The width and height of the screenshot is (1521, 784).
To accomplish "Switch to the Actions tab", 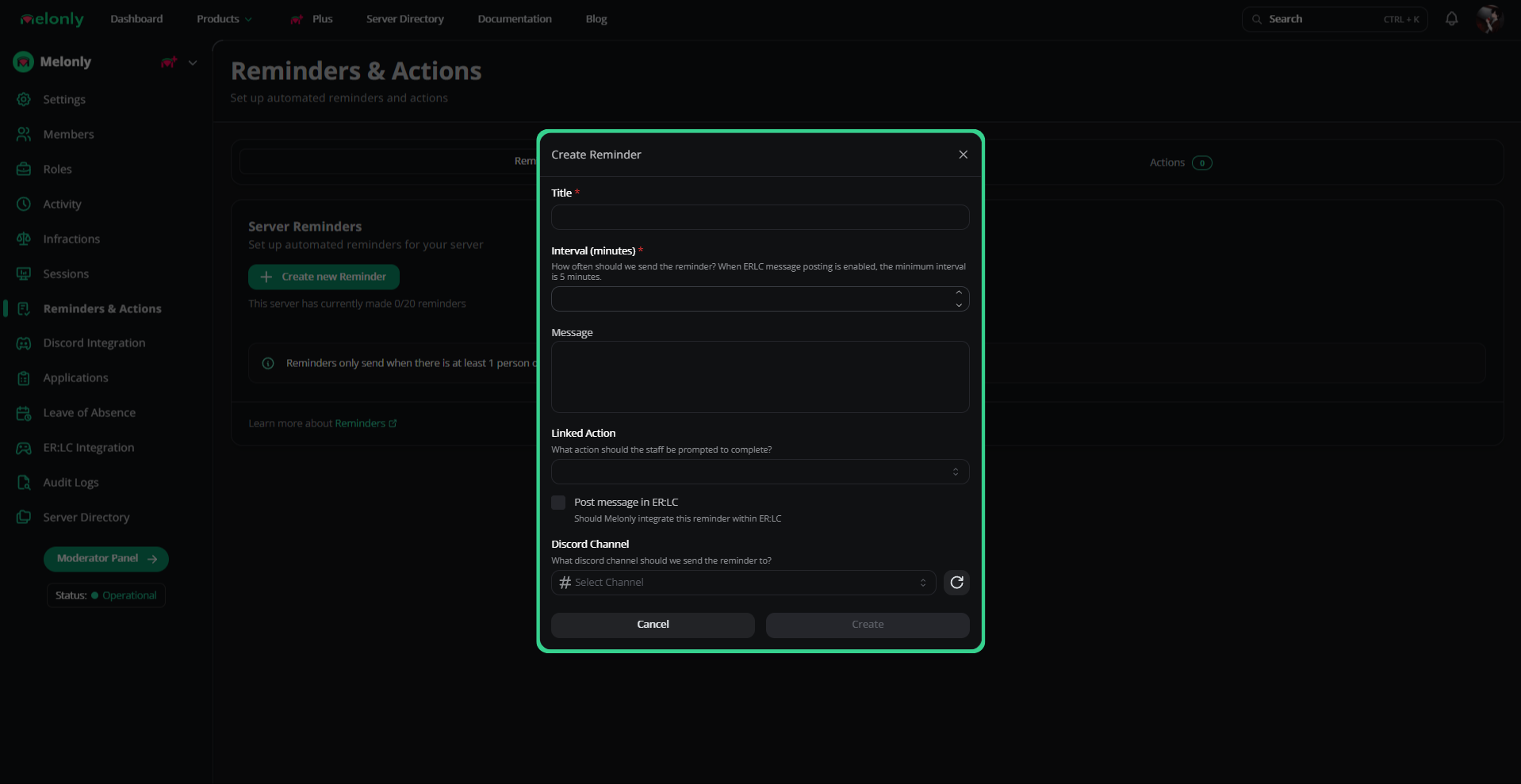I will 1181,163.
